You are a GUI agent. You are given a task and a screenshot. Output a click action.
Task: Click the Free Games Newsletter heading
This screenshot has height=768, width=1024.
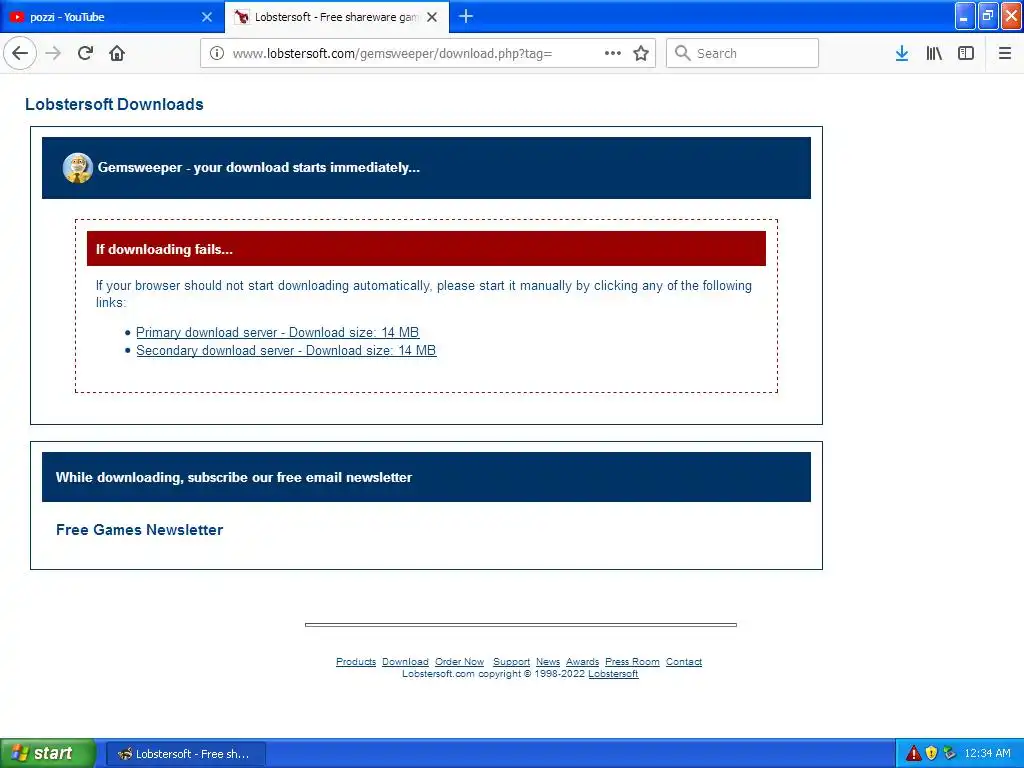139,530
